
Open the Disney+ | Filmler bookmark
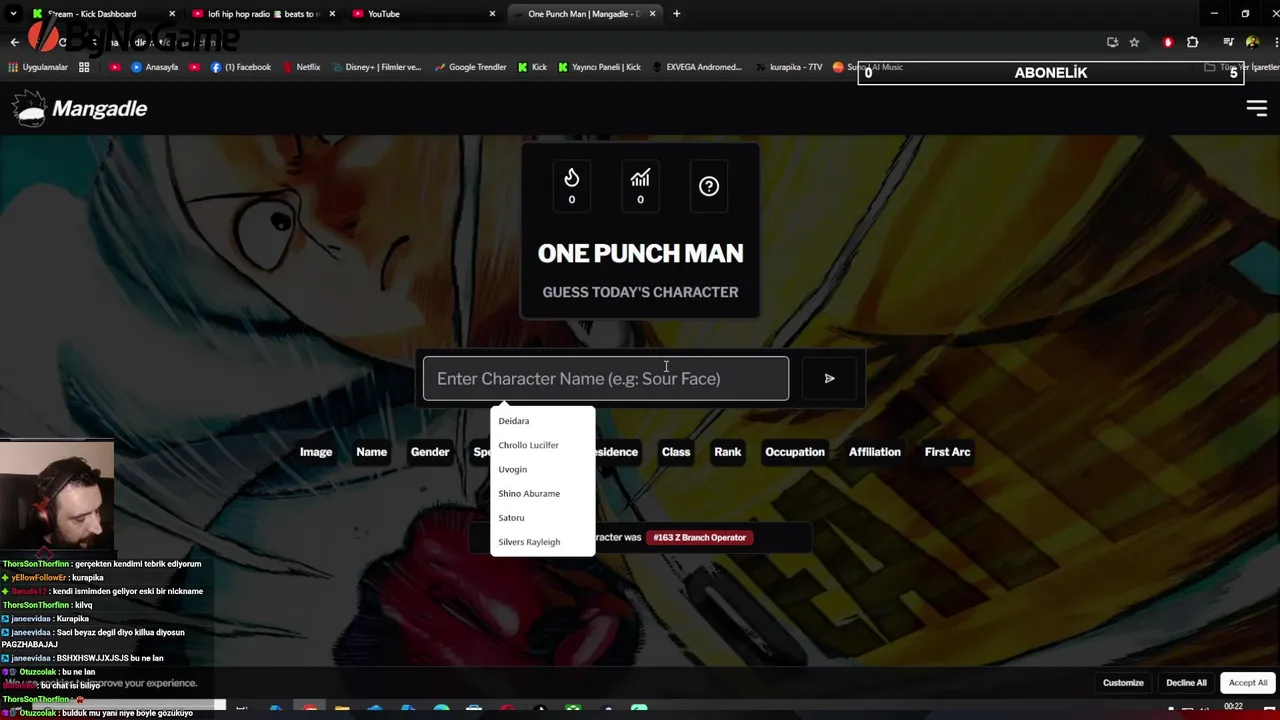click(x=376, y=67)
